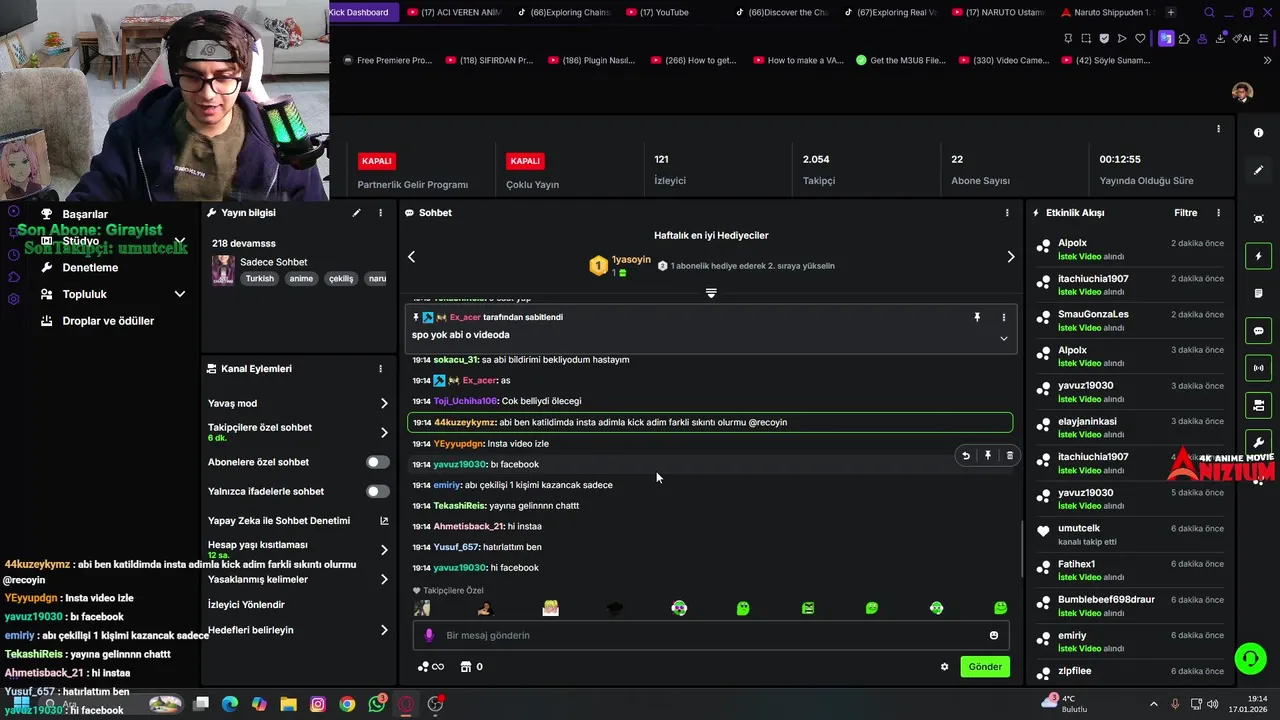Image resolution: width=1280 pixels, height=720 pixels.
Task: Delete the hovered yavuz19030 chat message
Action: [x=1009, y=456]
